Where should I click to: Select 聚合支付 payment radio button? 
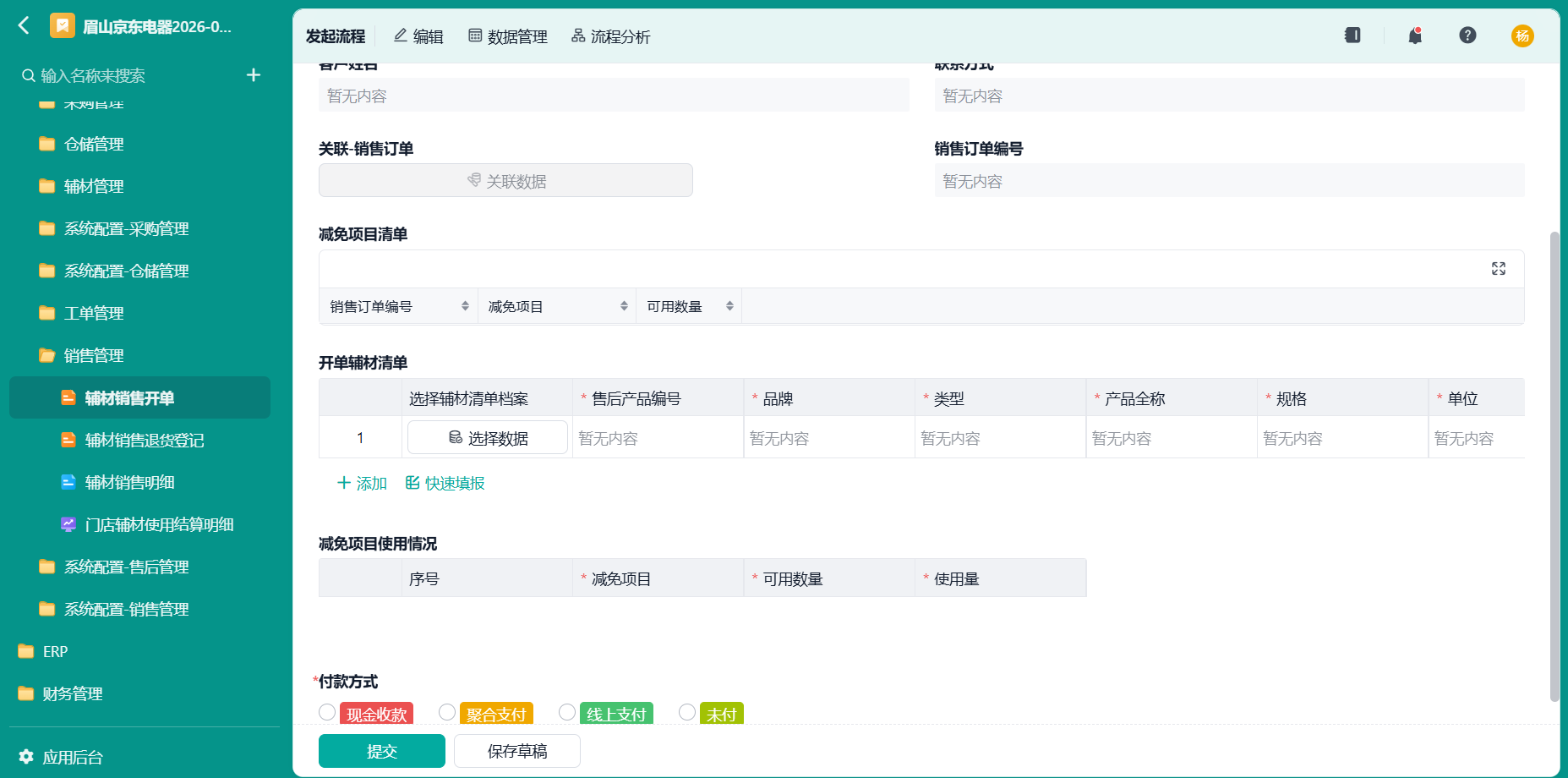pyautogui.click(x=447, y=712)
